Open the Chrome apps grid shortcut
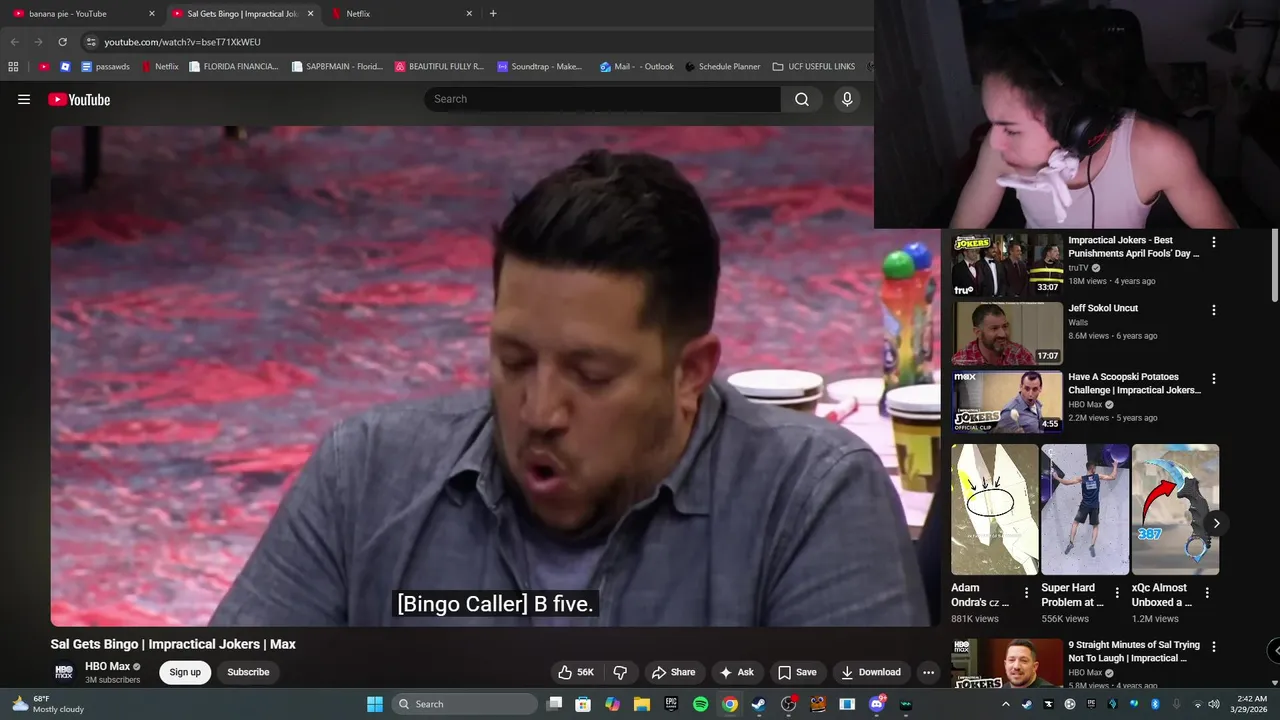 point(13,67)
